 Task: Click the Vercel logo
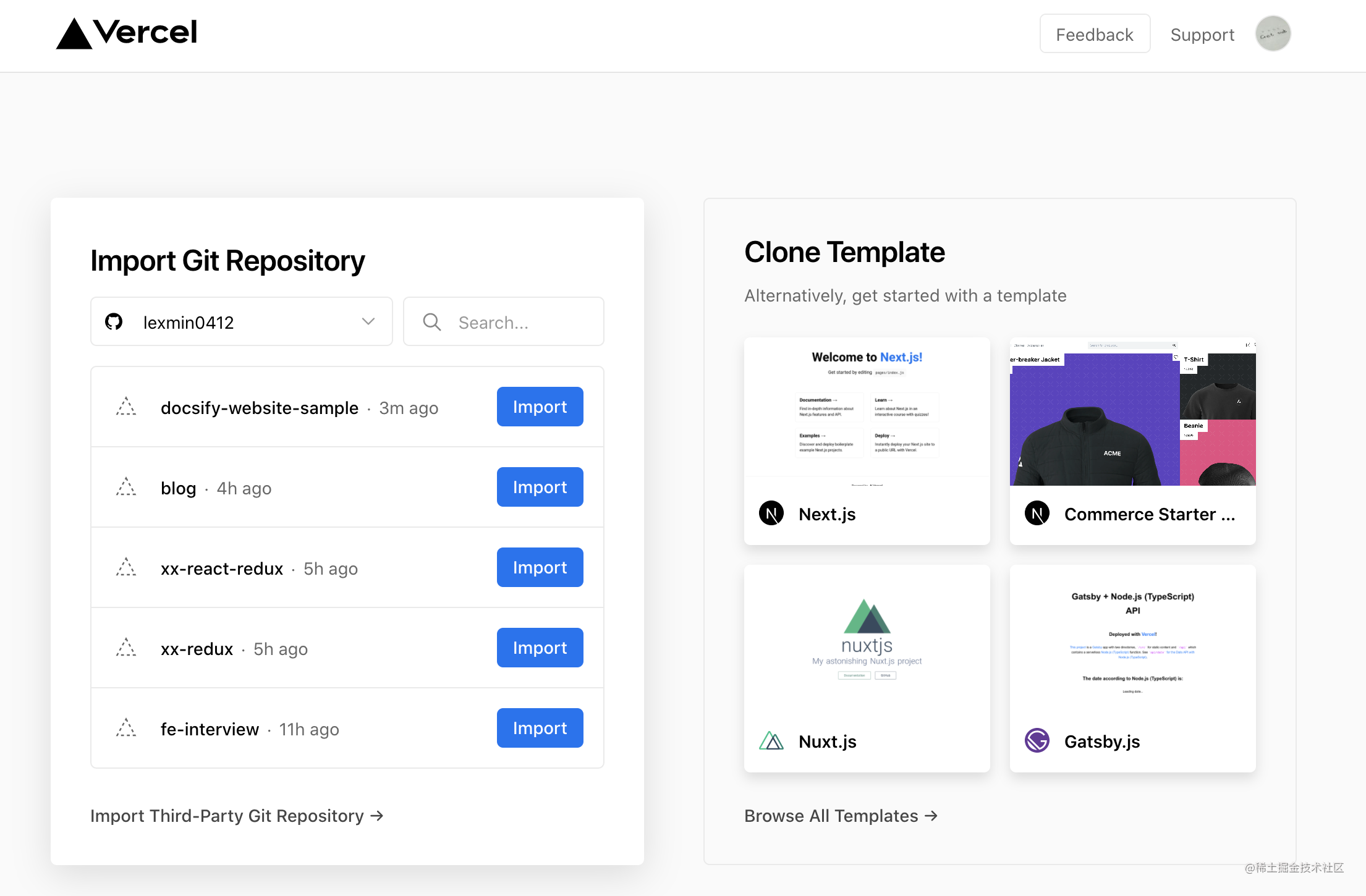(x=127, y=33)
